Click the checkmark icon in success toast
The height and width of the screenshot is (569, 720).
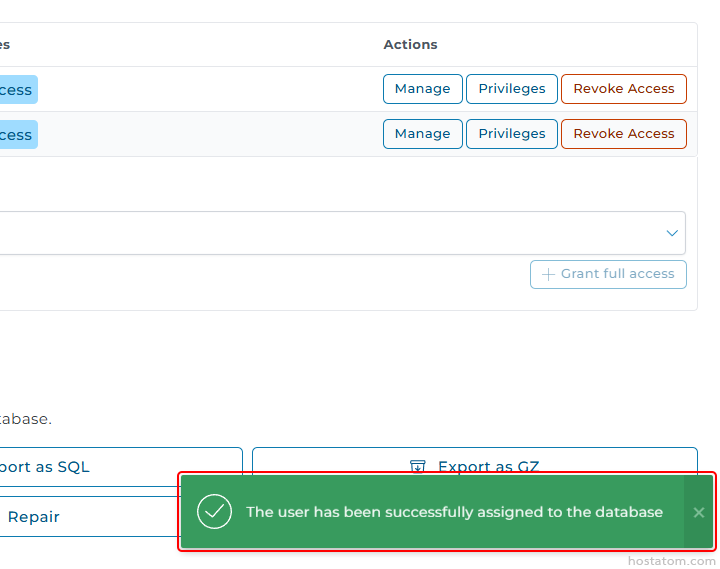click(214, 512)
